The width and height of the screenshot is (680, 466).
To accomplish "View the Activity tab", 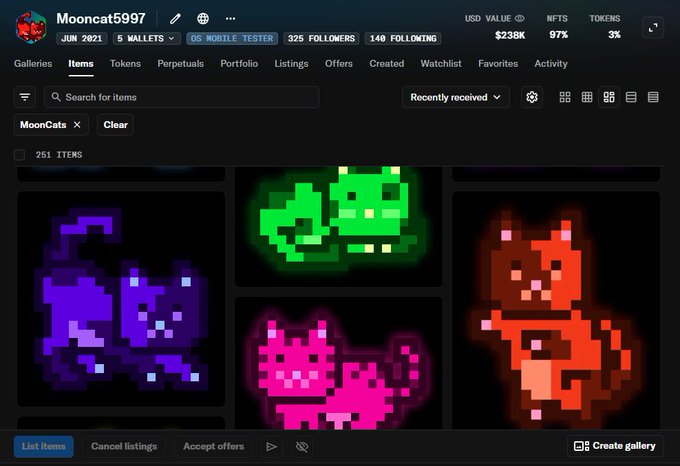I will pyautogui.click(x=551, y=64).
